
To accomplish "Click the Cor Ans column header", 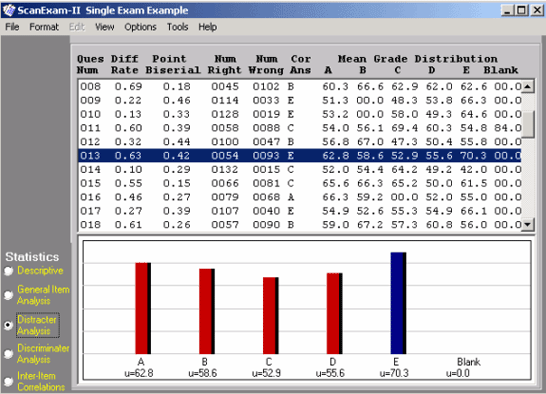I will pyautogui.click(x=301, y=64).
